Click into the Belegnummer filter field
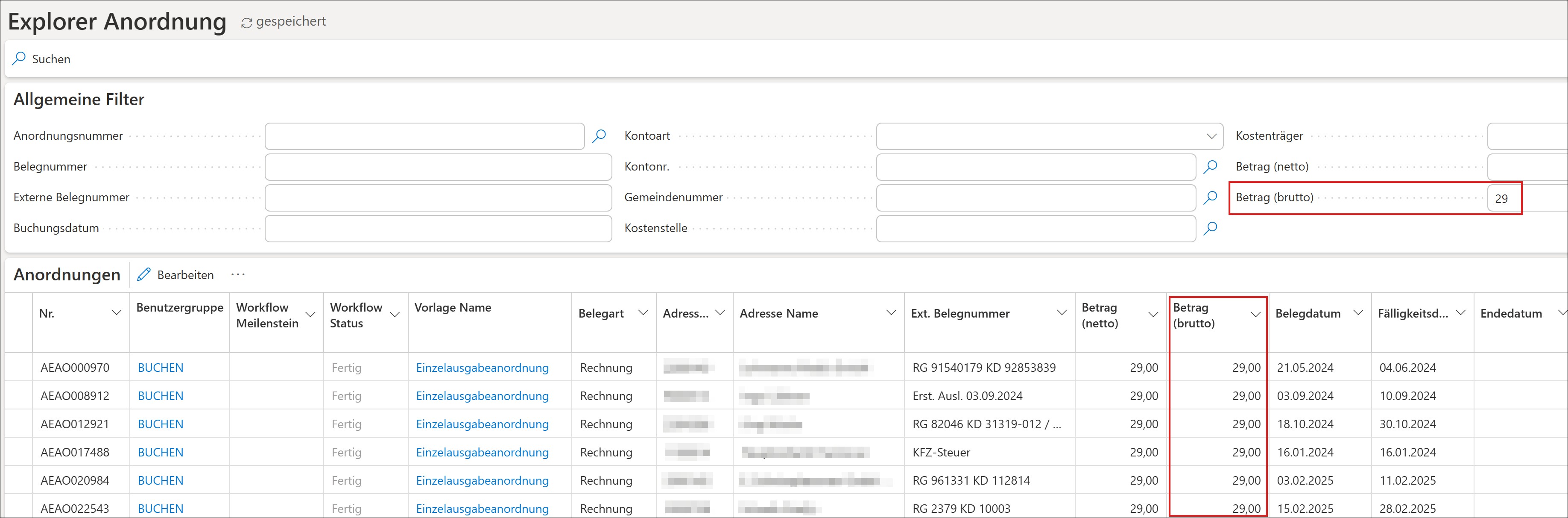The image size is (1568, 518). pos(438,166)
